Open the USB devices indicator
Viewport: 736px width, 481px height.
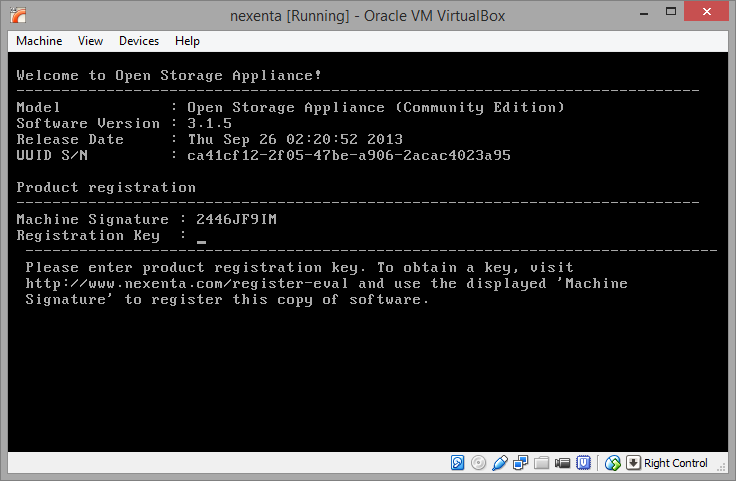pyautogui.click(x=499, y=463)
